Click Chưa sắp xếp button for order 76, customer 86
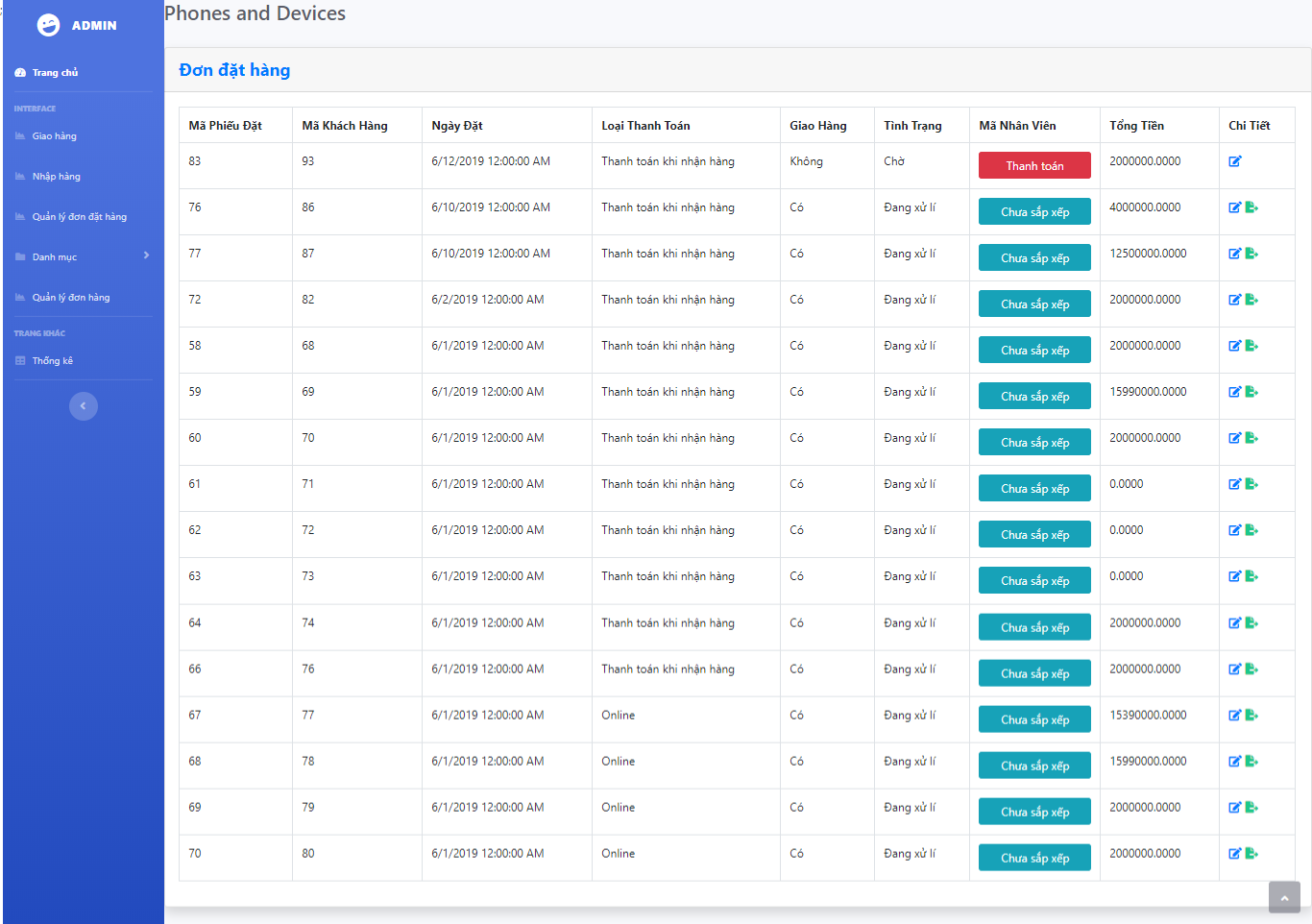This screenshot has height=924, width=1312. coord(1034,211)
